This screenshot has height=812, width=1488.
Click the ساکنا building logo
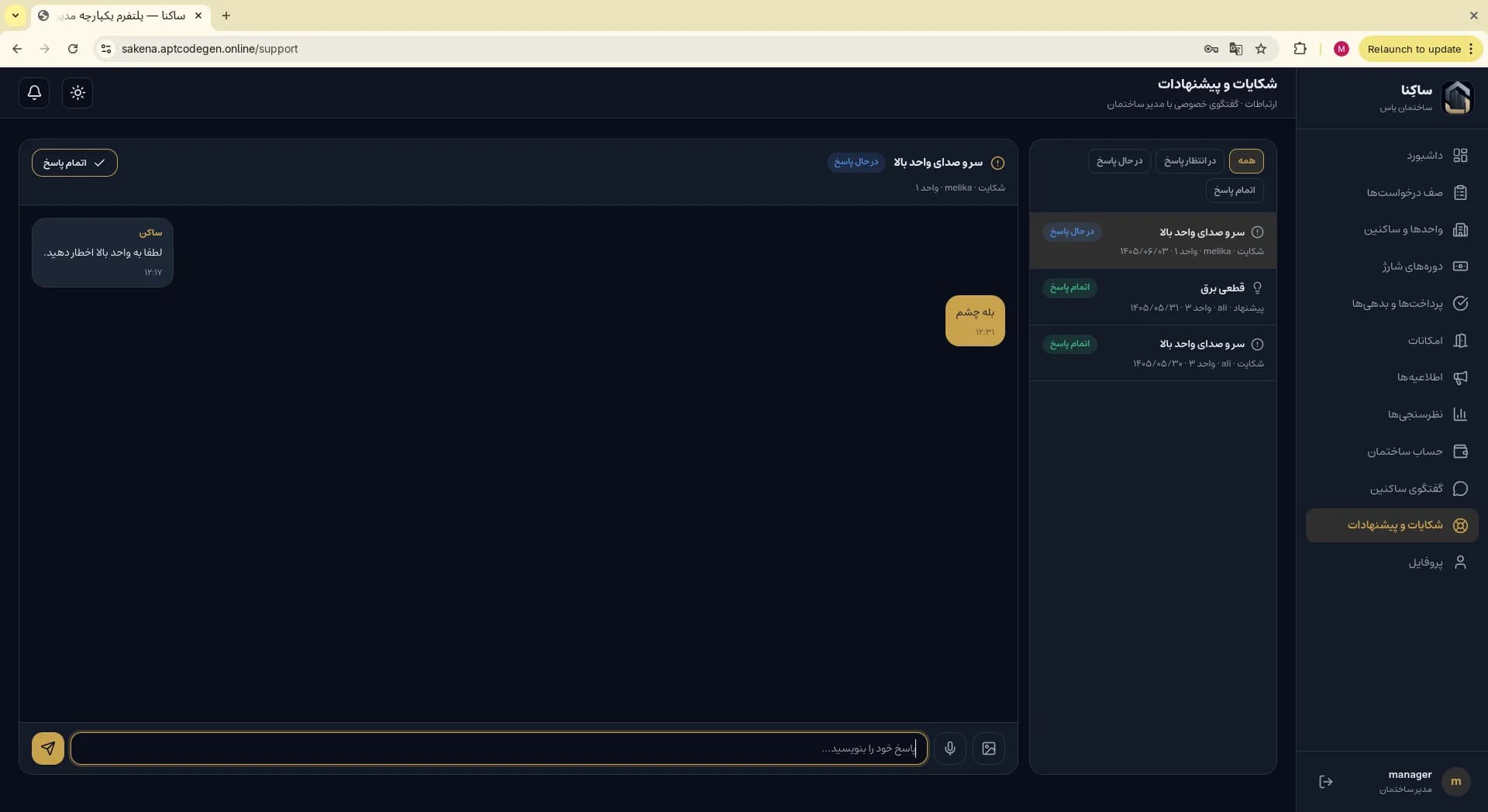(1457, 98)
